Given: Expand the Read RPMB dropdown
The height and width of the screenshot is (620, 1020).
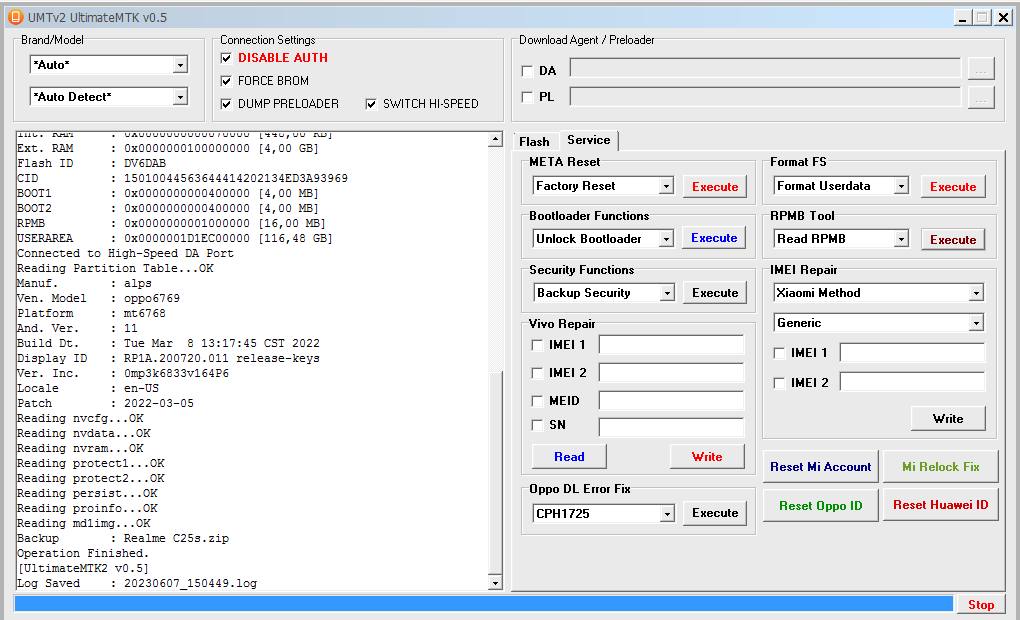Looking at the screenshot, I should [901, 239].
